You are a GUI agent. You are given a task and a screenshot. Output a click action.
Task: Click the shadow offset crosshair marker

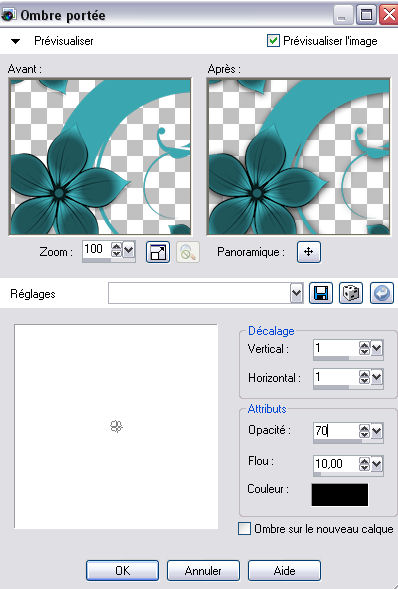116,426
